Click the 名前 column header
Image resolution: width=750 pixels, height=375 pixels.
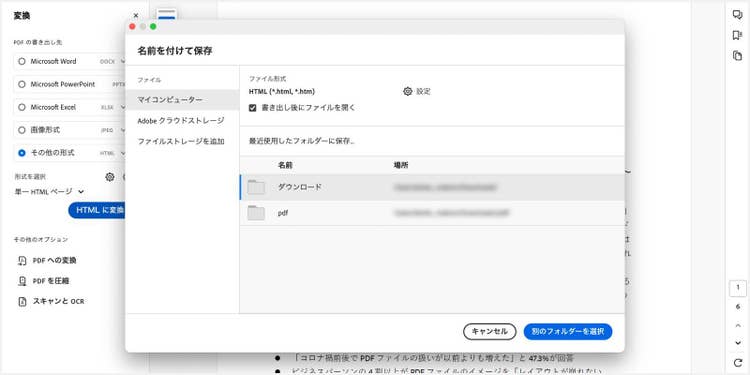[x=285, y=165]
